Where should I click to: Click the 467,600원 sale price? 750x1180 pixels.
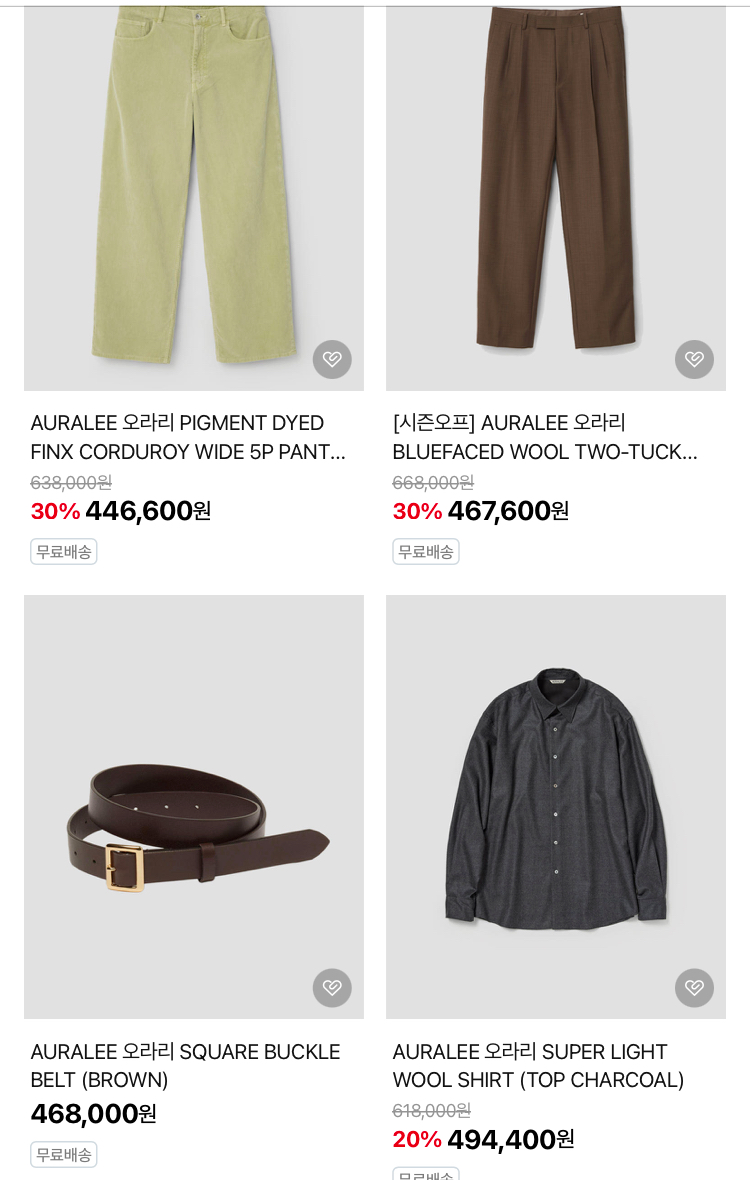(510, 511)
